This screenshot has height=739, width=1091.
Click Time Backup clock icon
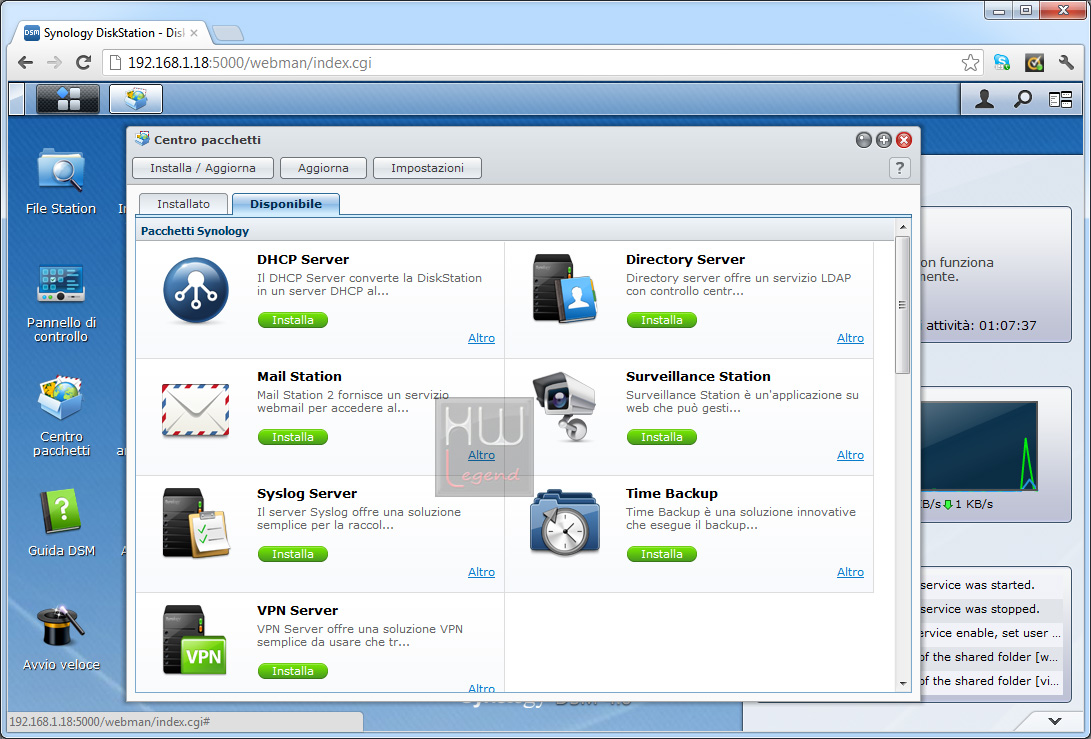point(564,523)
